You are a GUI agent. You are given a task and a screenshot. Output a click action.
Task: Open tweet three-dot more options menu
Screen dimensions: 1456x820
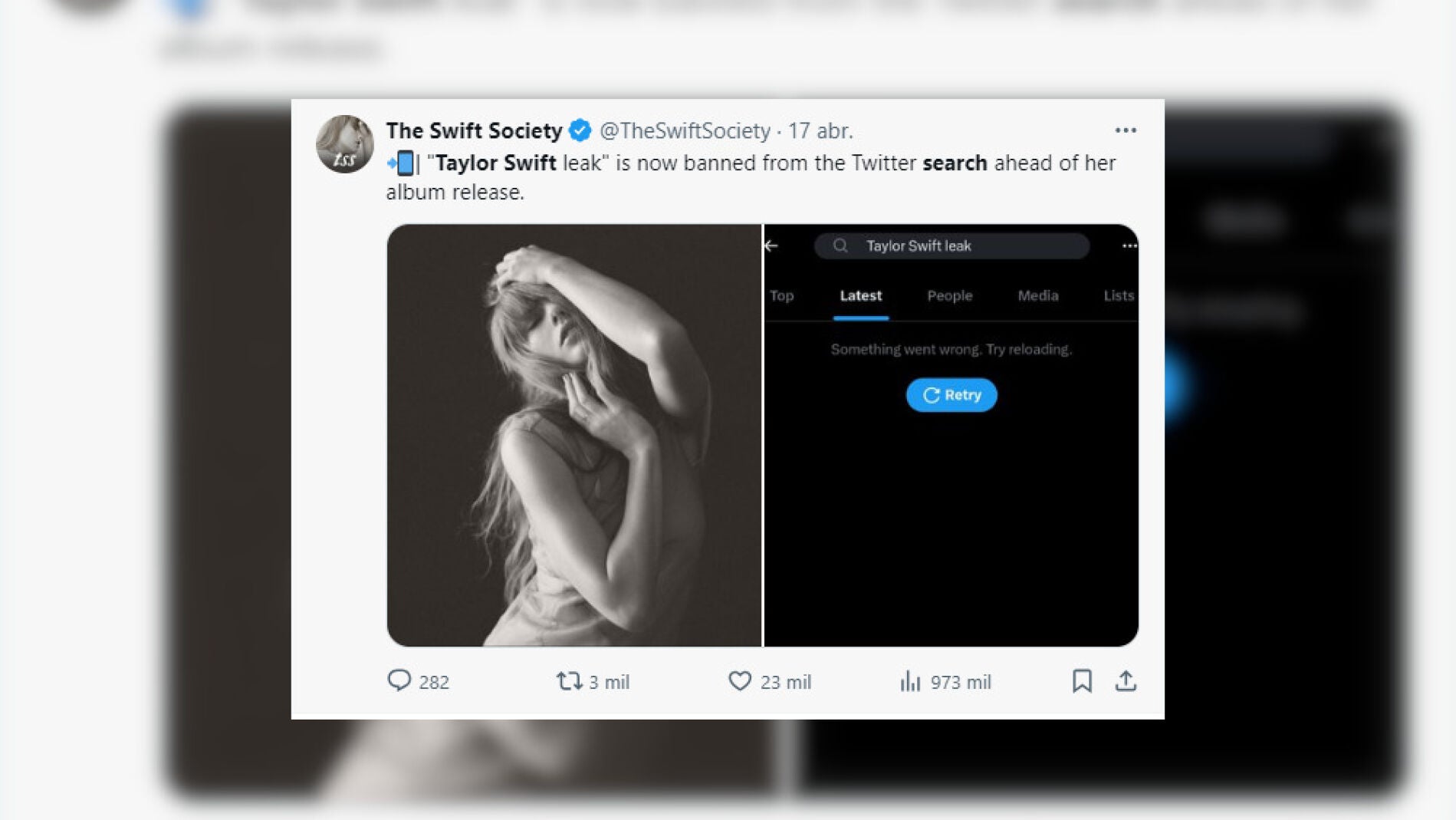(x=1126, y=130)
